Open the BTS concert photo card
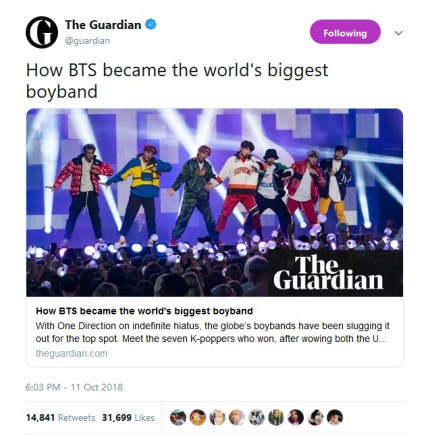The height and width of the screenshot is (435, 428). click(x=214, y=202)
